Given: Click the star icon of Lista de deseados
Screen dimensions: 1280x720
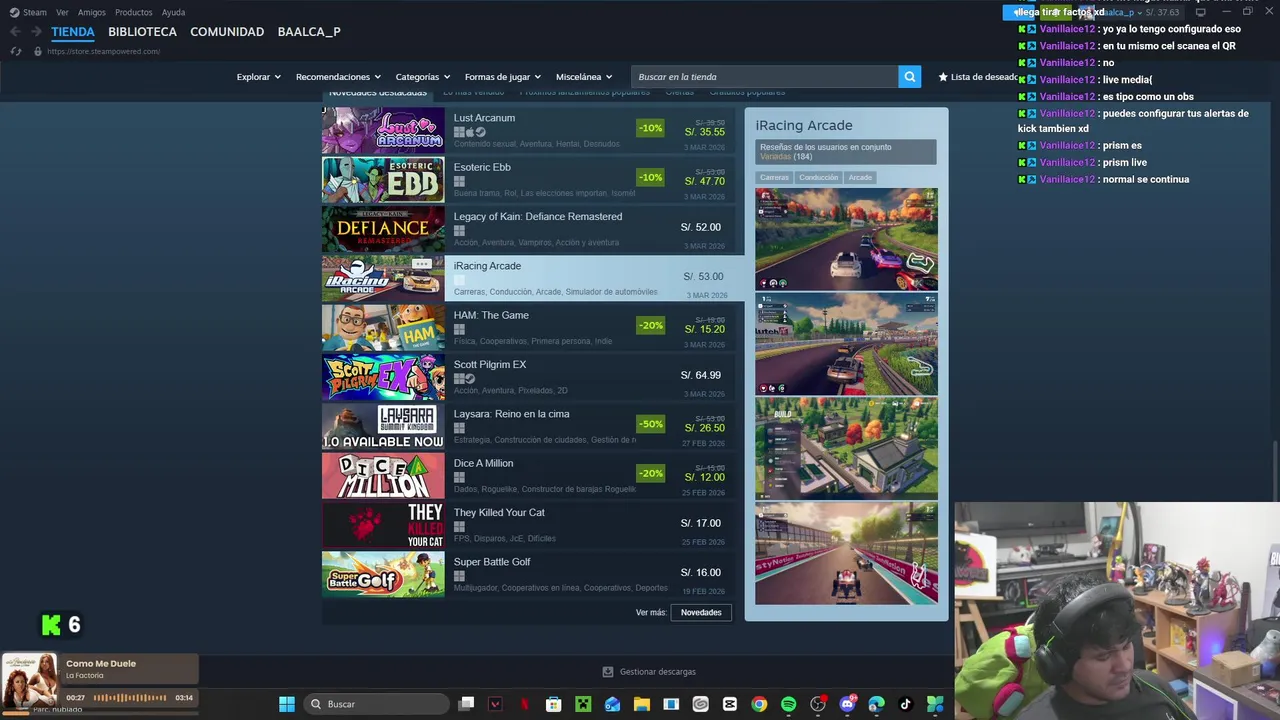Looking at the screenshot, I should tap(943, 77).
